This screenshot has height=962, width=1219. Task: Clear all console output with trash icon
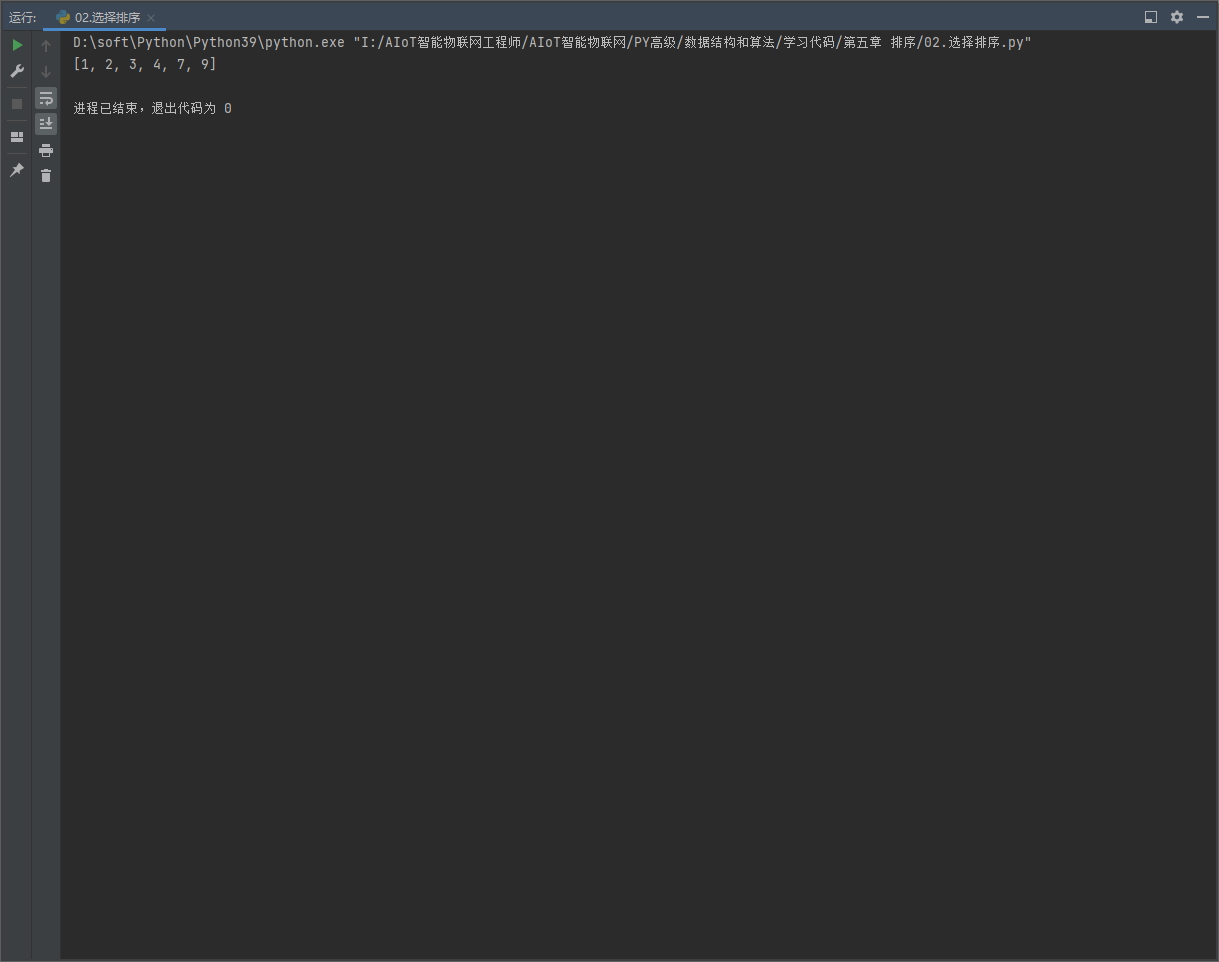point(46,175)
